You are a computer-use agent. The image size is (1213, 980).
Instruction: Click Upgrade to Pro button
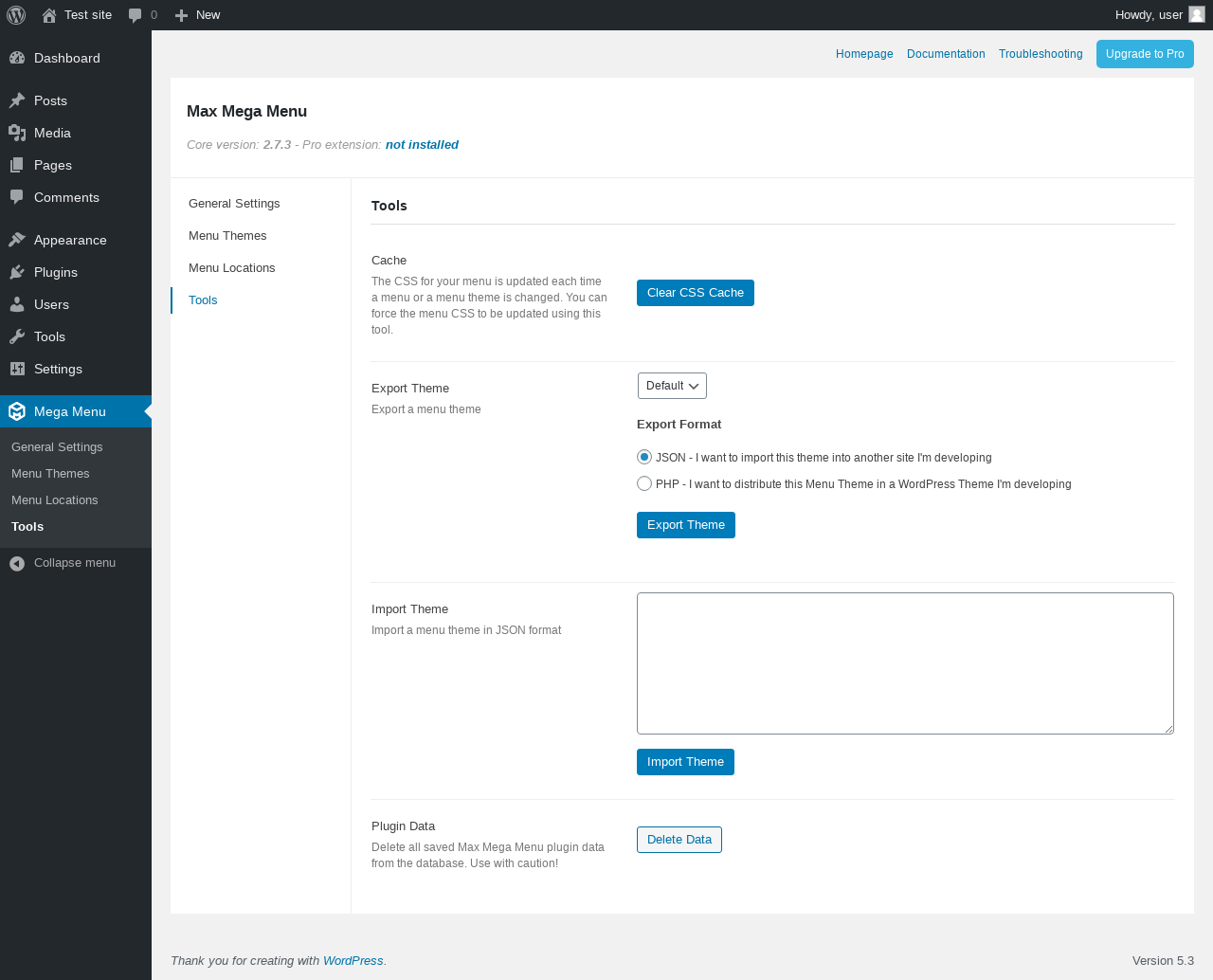1145,54
